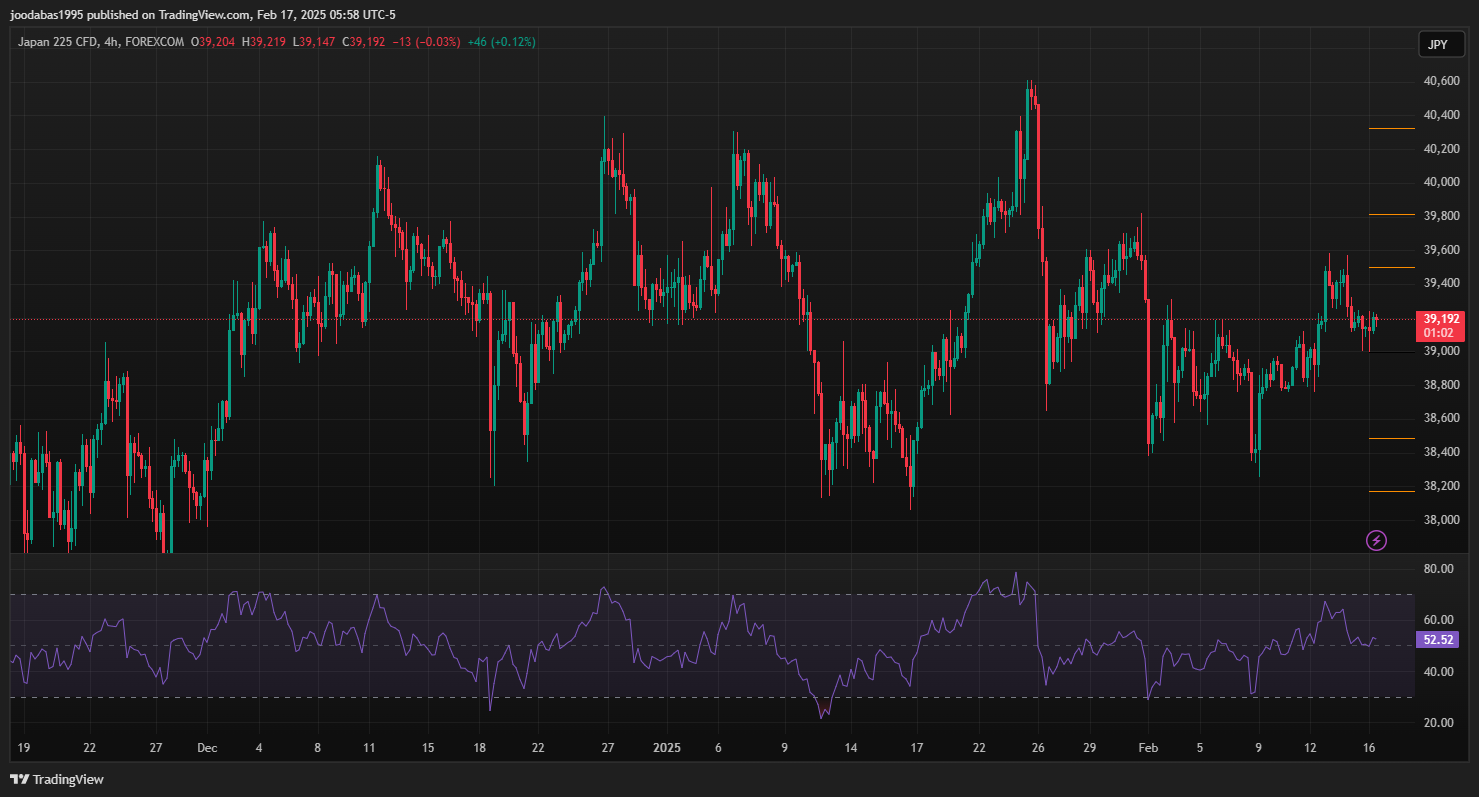Screen dimensions: 1479x797
Task: Click the 60.00 RSI axis label
Action: click(1439, 620)
